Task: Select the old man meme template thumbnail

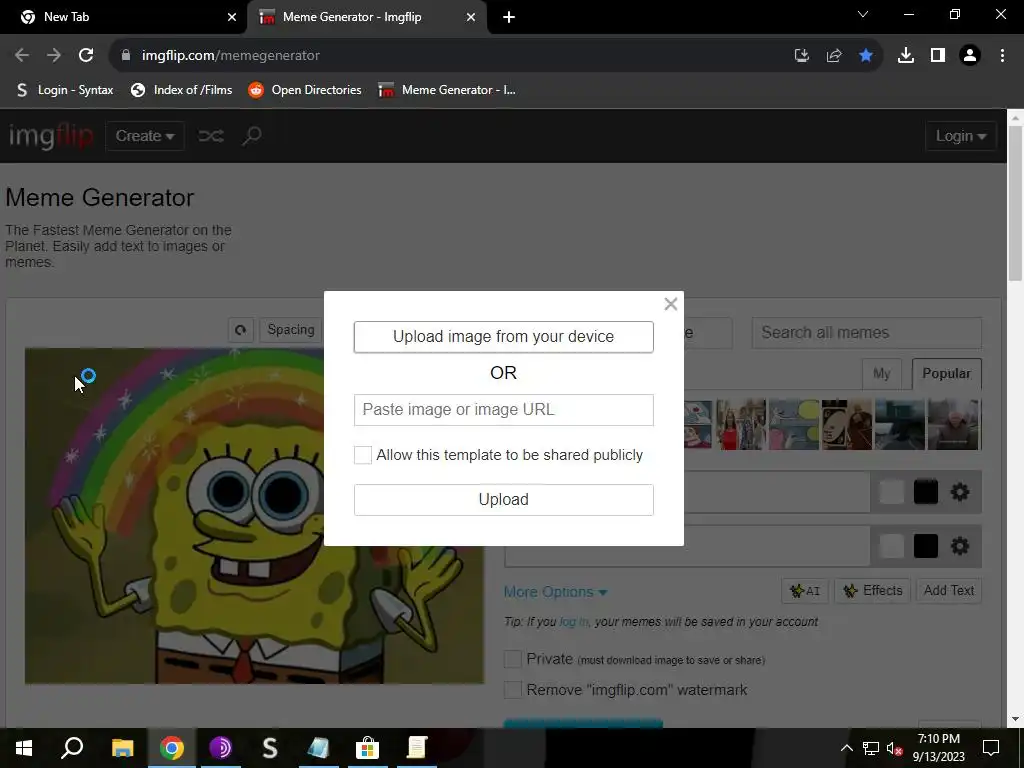Action: tap(953, 424)
